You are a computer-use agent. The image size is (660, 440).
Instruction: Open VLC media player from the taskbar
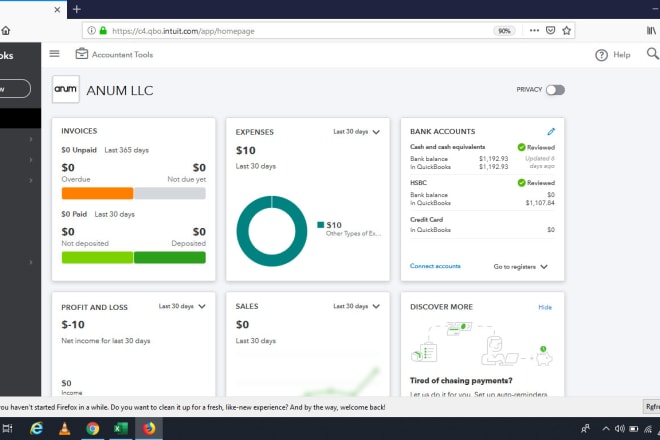click(63, 428)
